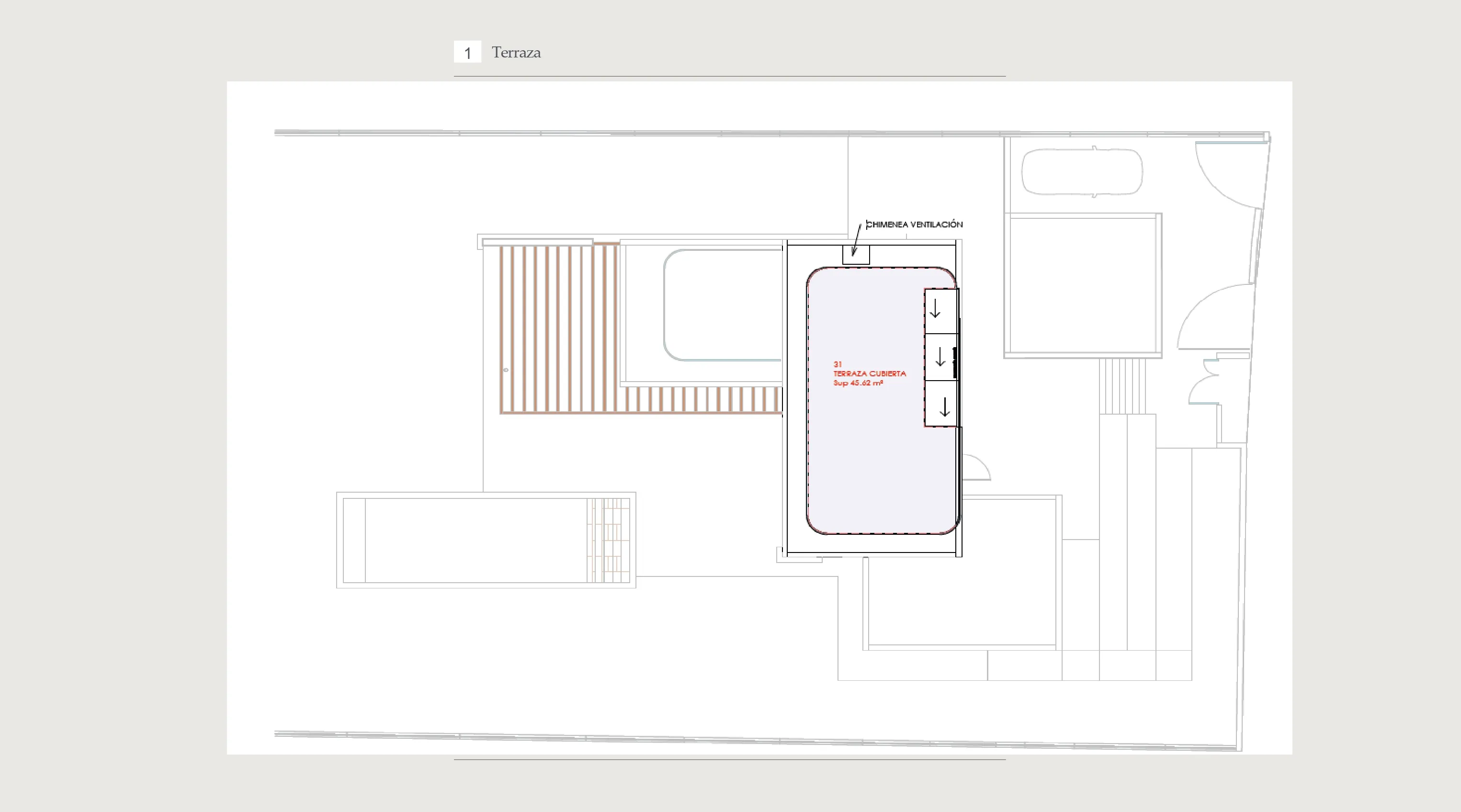Click the CHIMENEA VENTILACIÓN label

tap(914, 225)
